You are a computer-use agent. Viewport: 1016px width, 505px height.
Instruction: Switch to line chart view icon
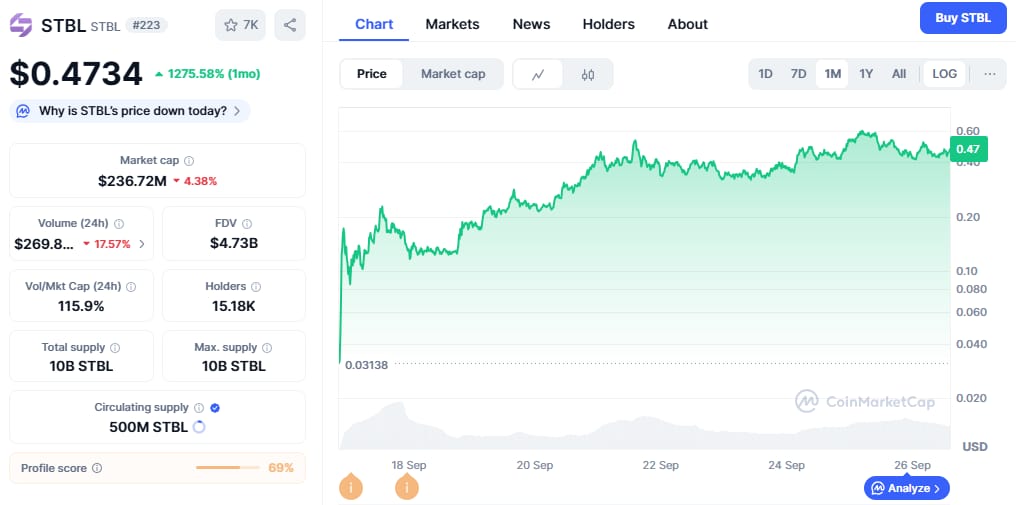pos(538,74)
